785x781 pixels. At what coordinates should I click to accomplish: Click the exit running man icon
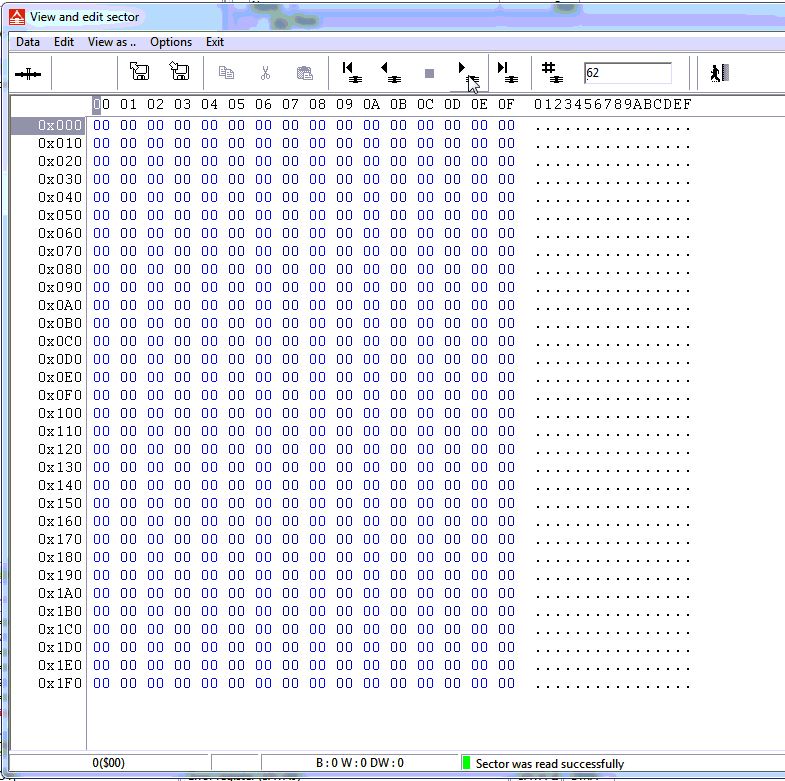click(719, 73)
